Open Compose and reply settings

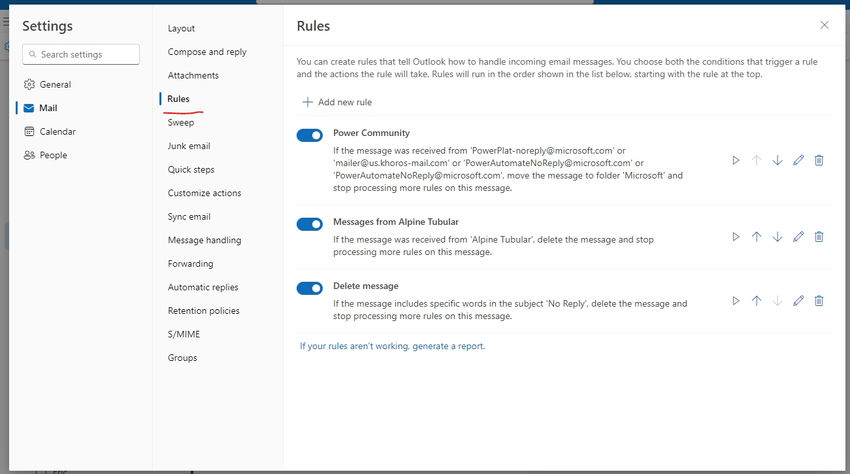point(207,52)
